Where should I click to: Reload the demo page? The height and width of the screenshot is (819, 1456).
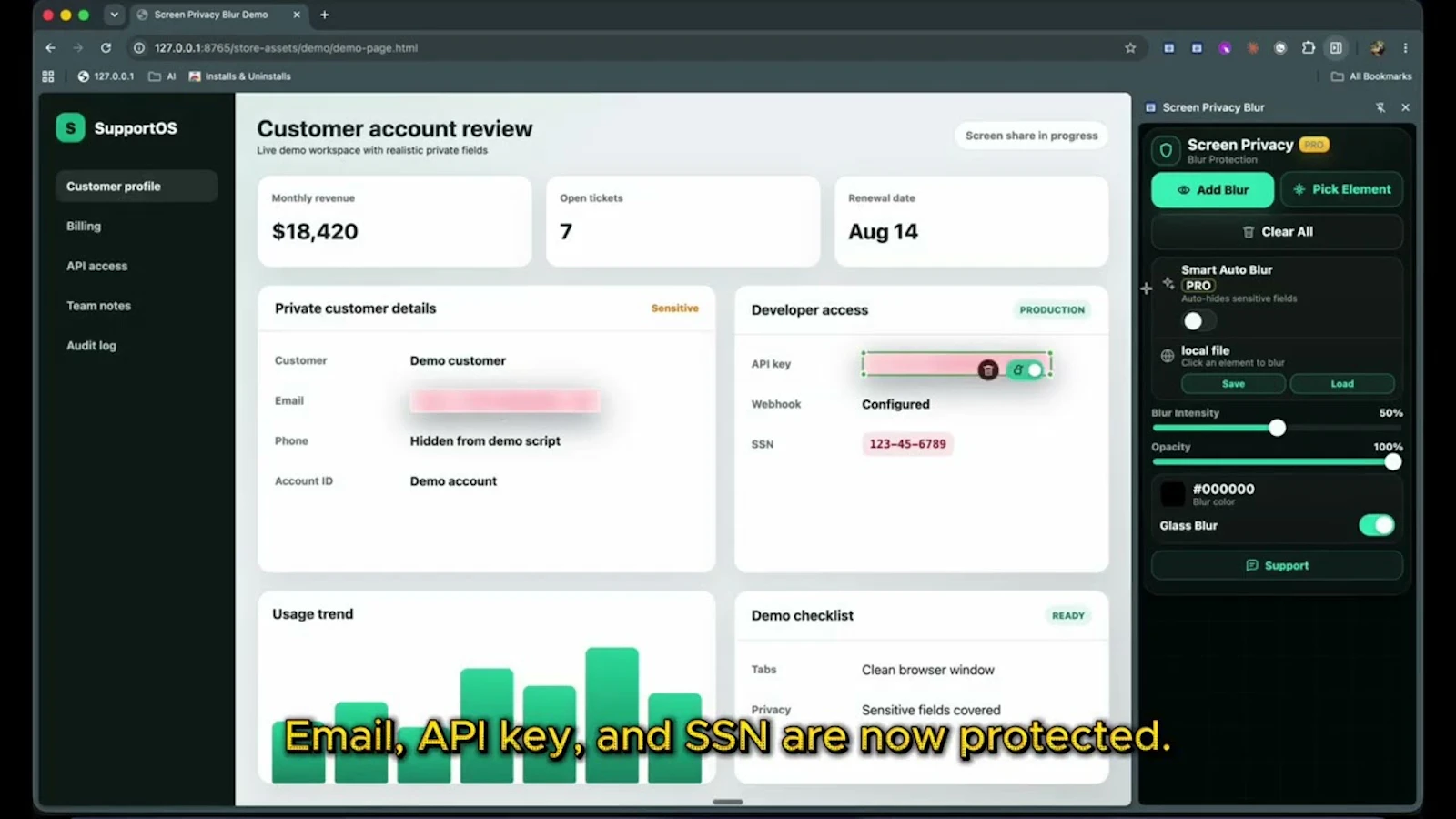tap(106, 48)
